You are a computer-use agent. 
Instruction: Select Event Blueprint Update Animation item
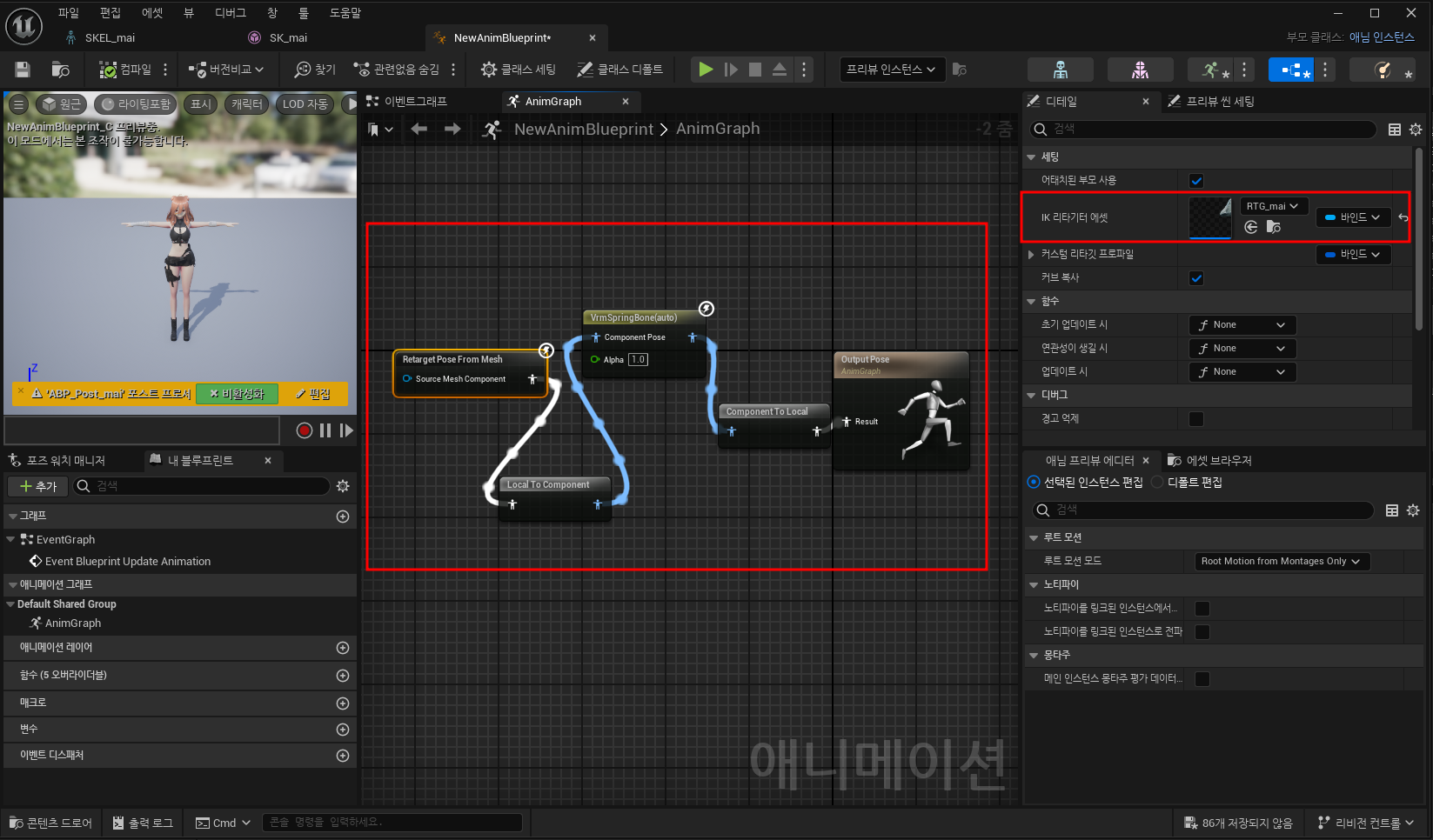click(x=128, y=562)
